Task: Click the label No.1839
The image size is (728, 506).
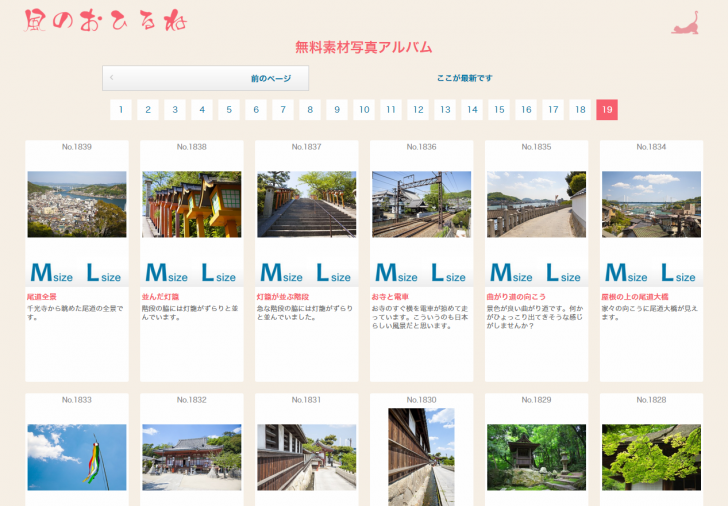Action: point(77,147)
